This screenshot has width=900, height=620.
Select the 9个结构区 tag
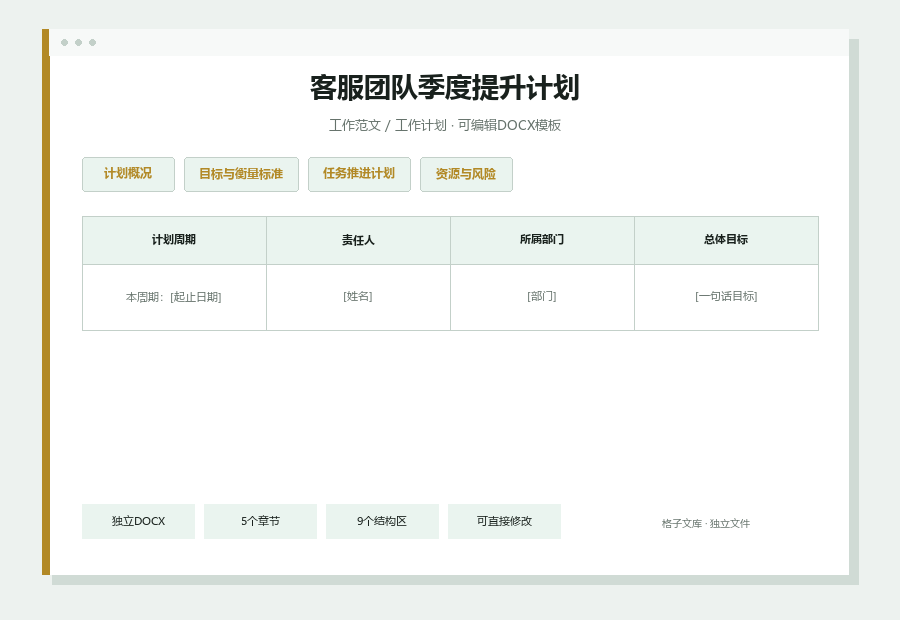tap(382, 521)
